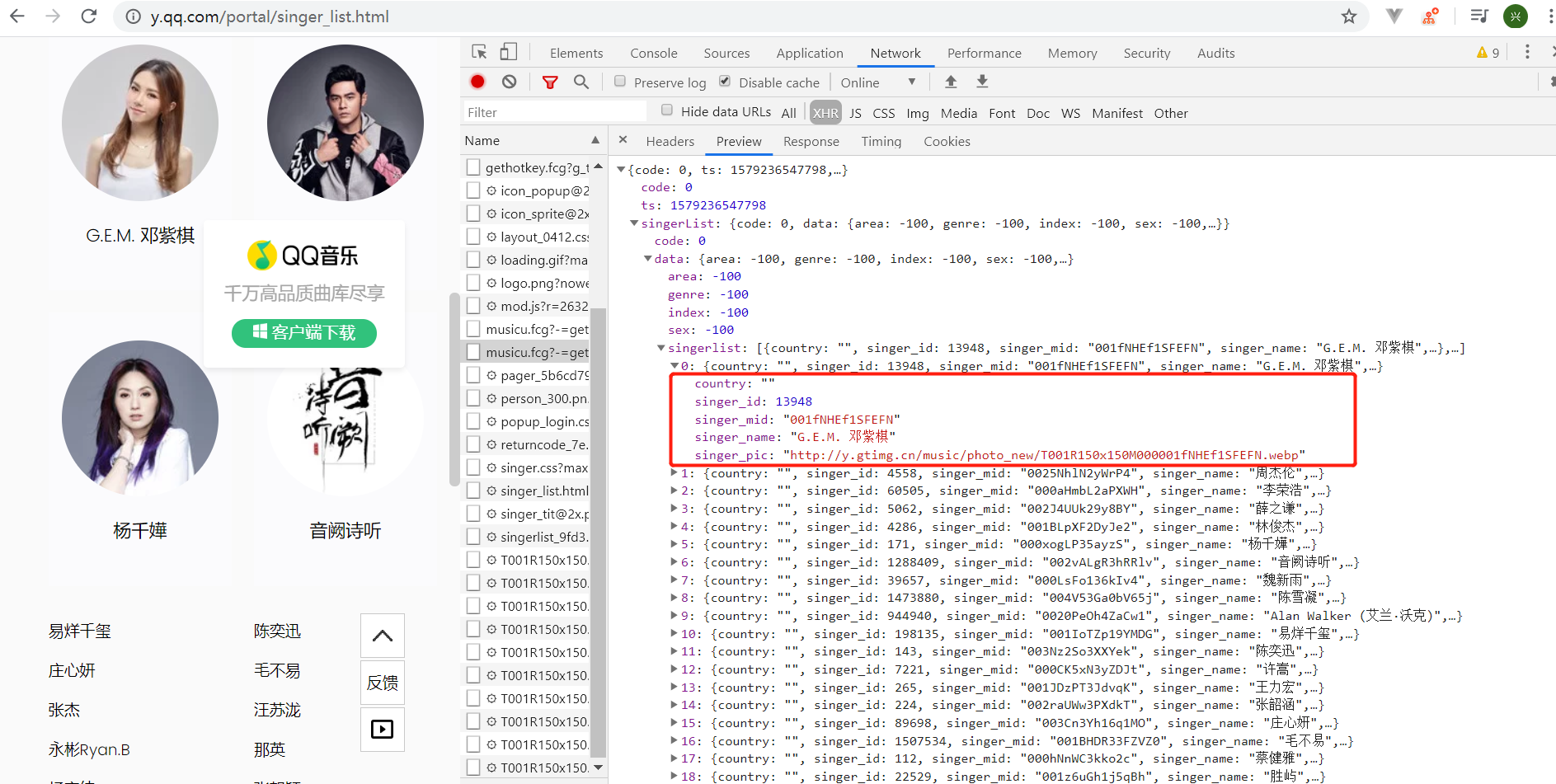Filter requests by Img type
Image resolution: width=1556 pixels, height=784 pixels.
tap(918, 113)
